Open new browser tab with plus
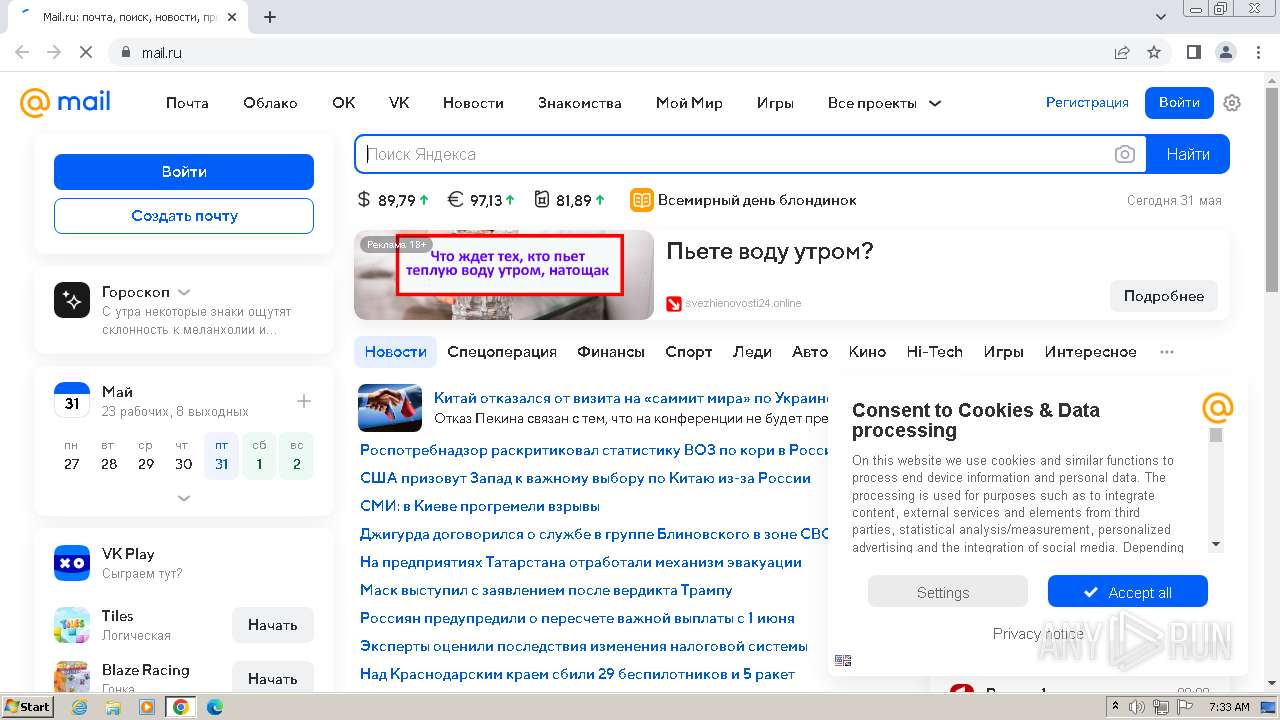Screen dimensions: 1280x720 [270, 17]
